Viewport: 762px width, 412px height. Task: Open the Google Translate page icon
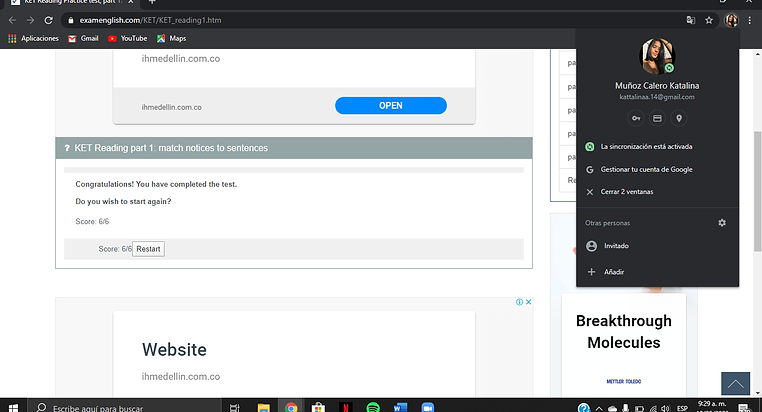691,20
